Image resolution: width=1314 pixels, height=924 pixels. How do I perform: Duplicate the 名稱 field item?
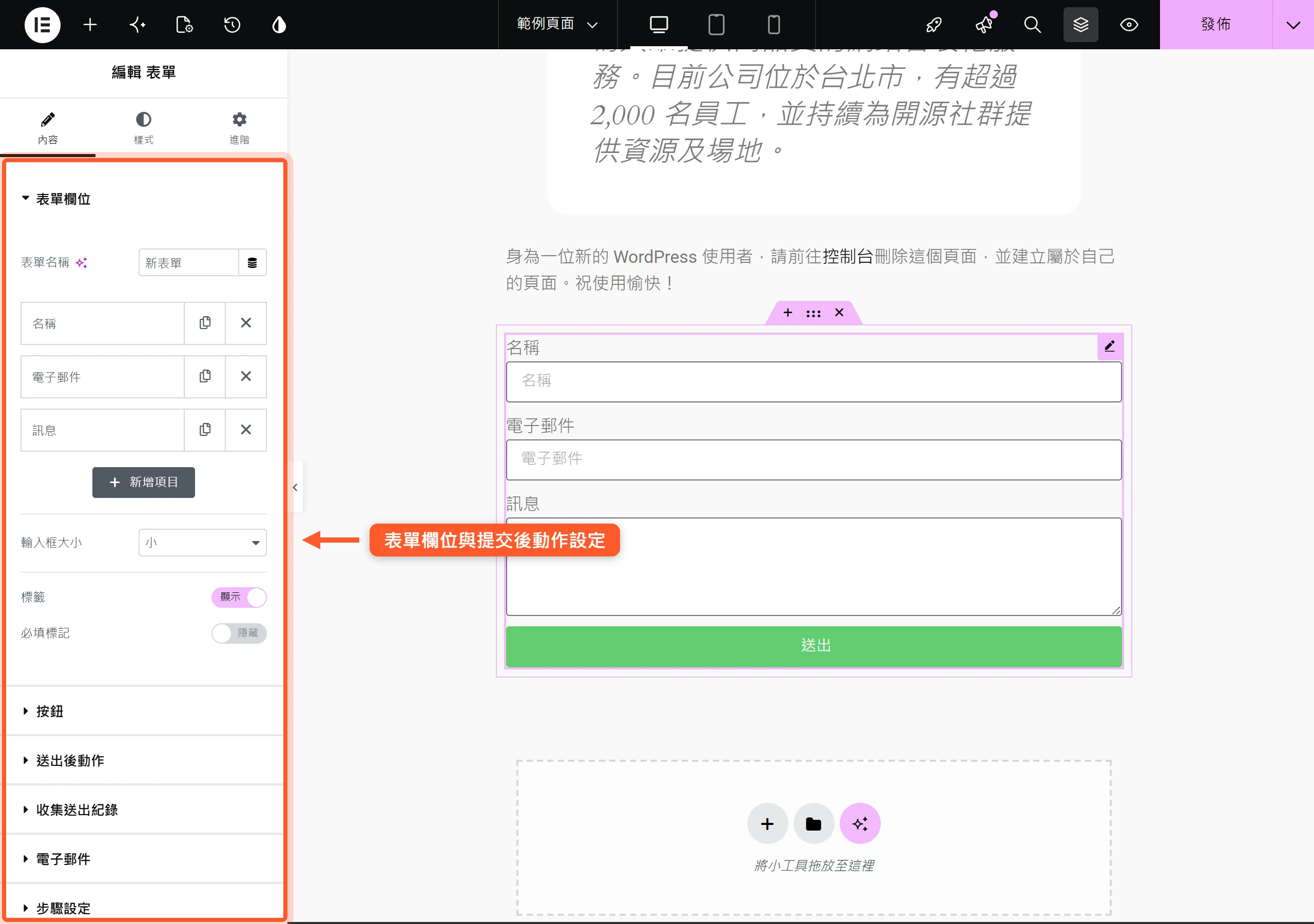point(205,323)
